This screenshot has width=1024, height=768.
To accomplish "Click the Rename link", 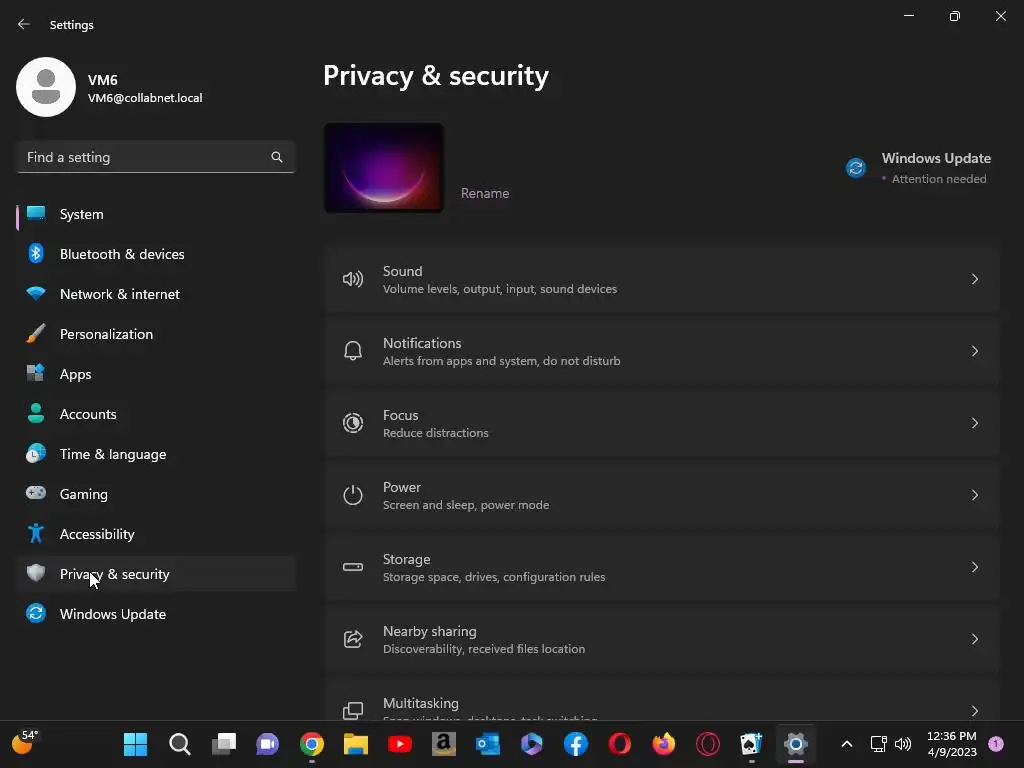I will click(485, 193).
